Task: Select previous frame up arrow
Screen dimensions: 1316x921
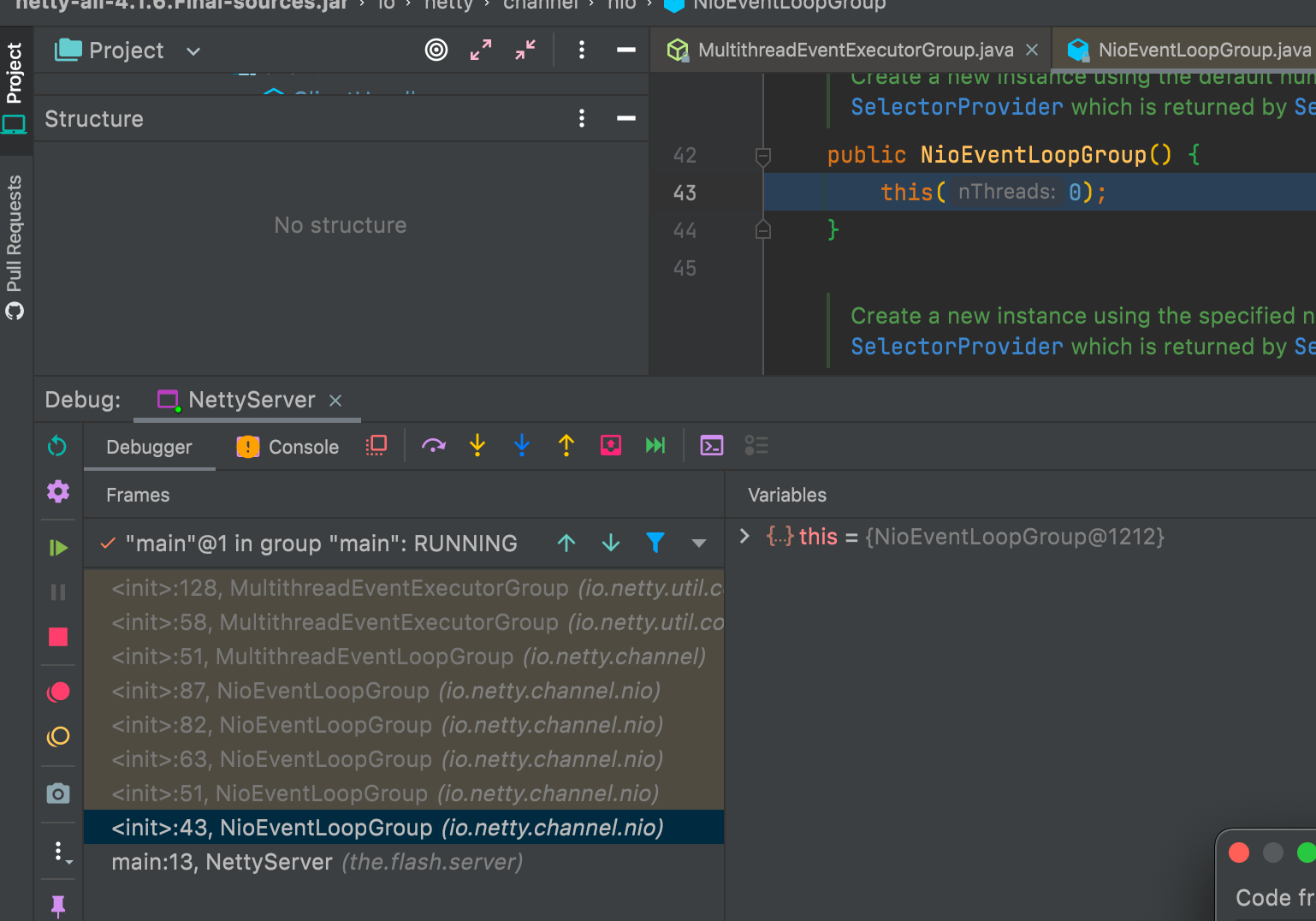Action: coord(566,543)
